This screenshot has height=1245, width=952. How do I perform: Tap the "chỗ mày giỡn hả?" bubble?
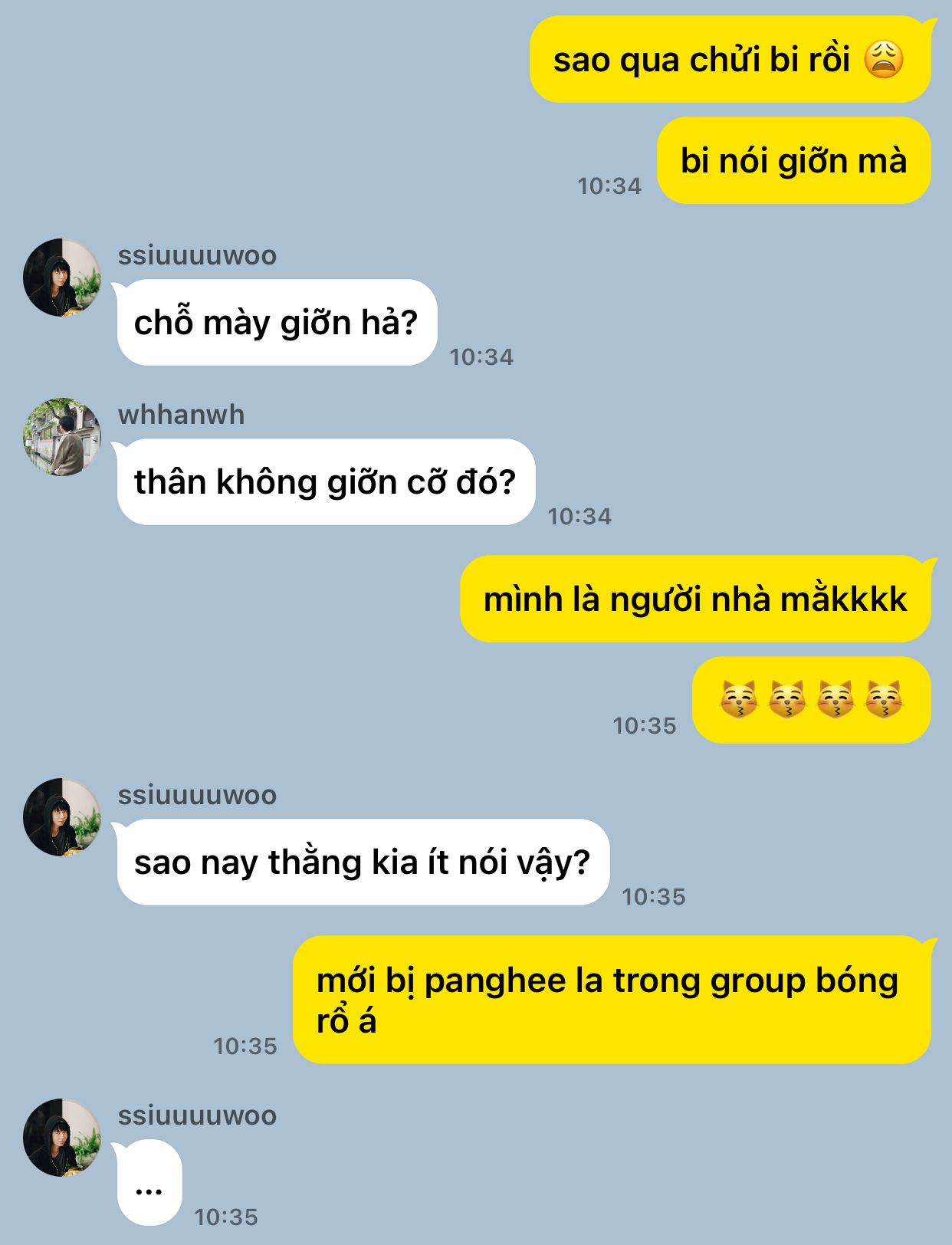tap(277, 323)
